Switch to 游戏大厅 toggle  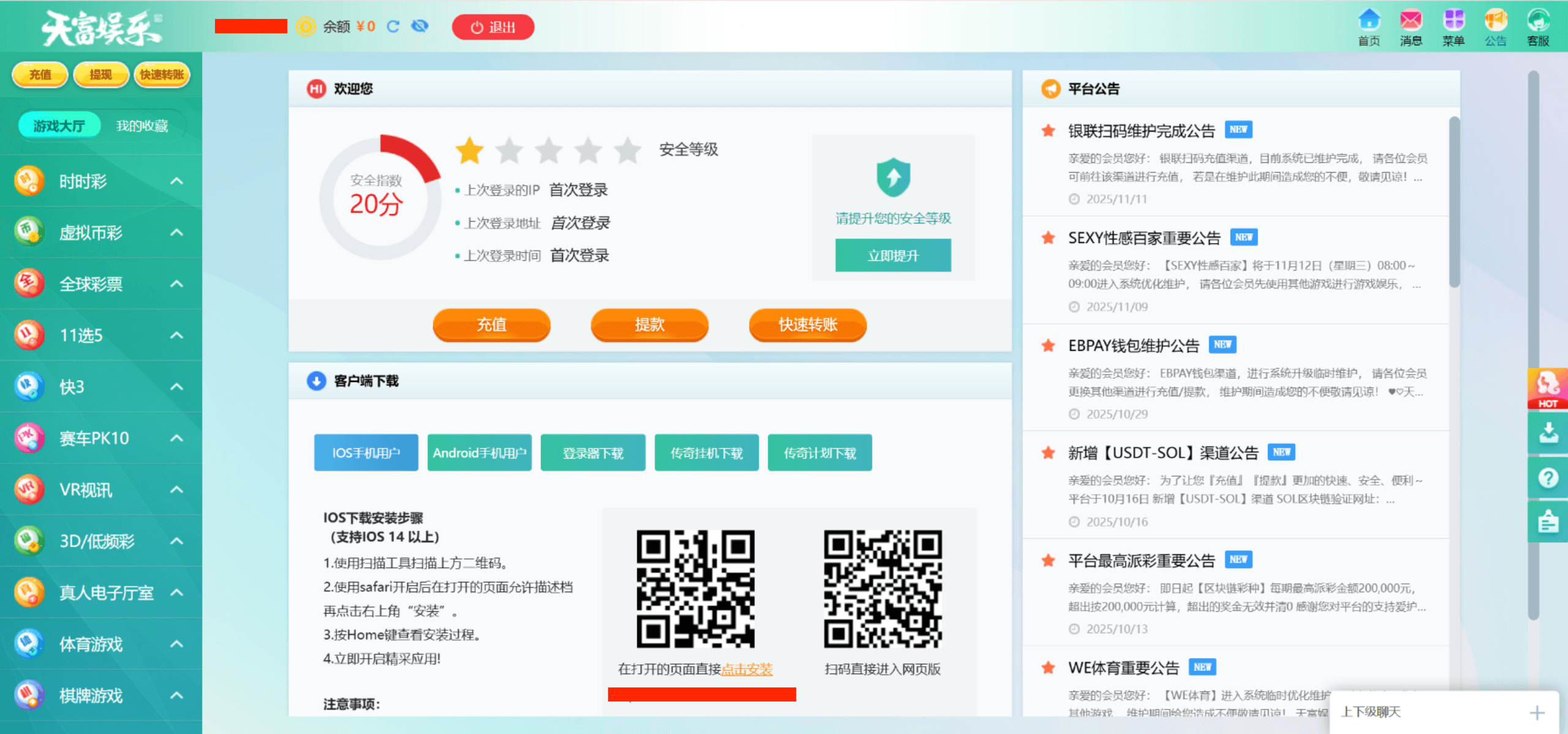[59, 126]
